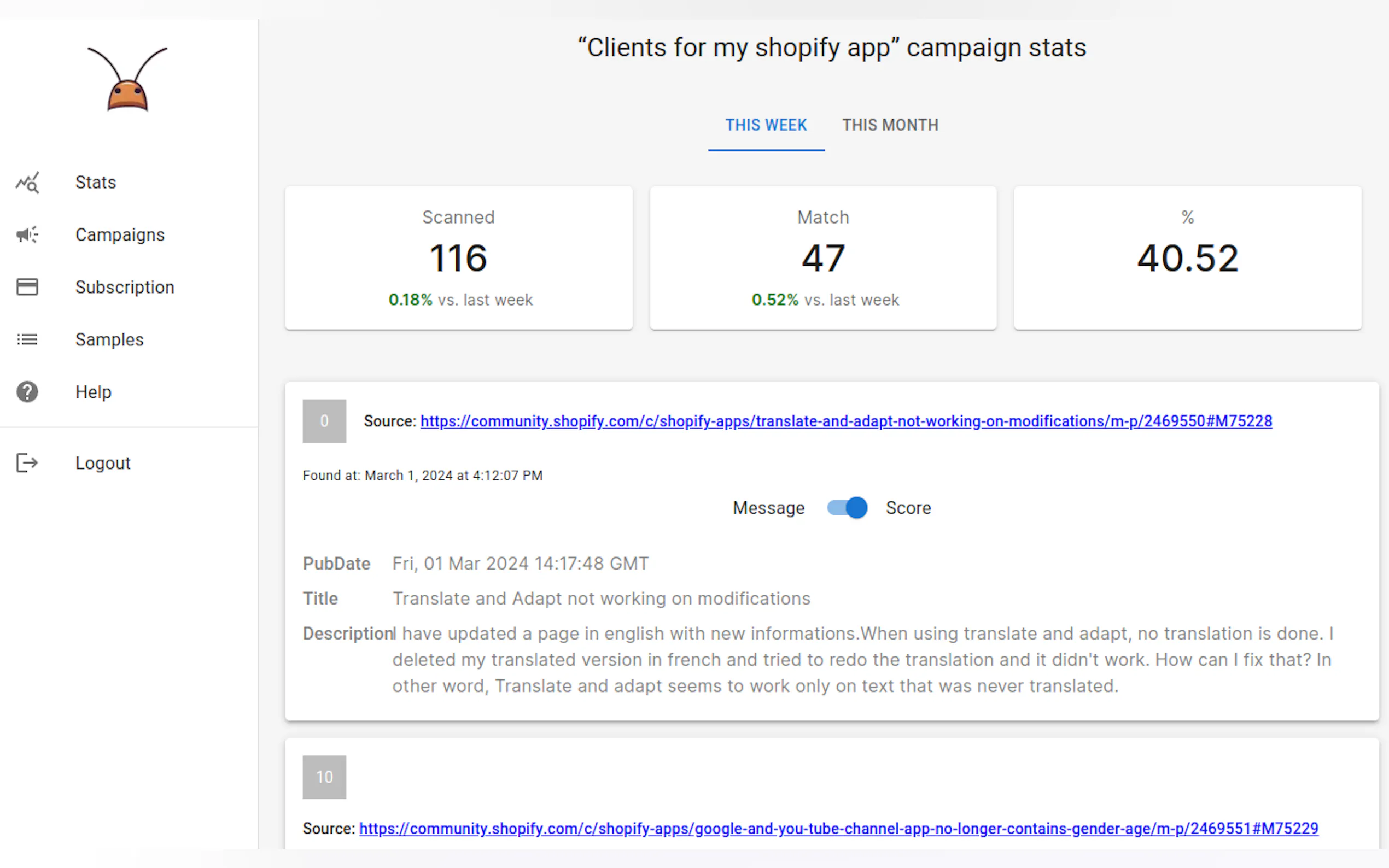Click the Subscription credit card icon
This screenshot has width=1389, height=868.
[x=27, y=287]
